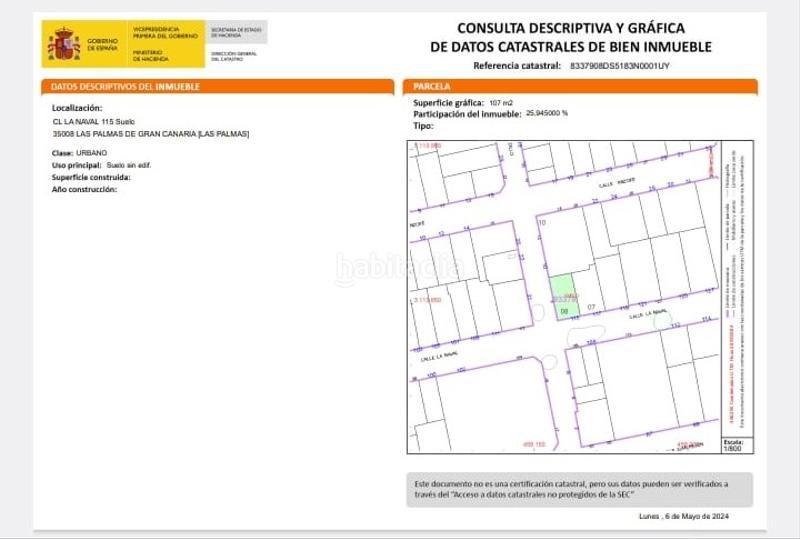Click the Dirección General del Catastro label

[x=234, y=56]
